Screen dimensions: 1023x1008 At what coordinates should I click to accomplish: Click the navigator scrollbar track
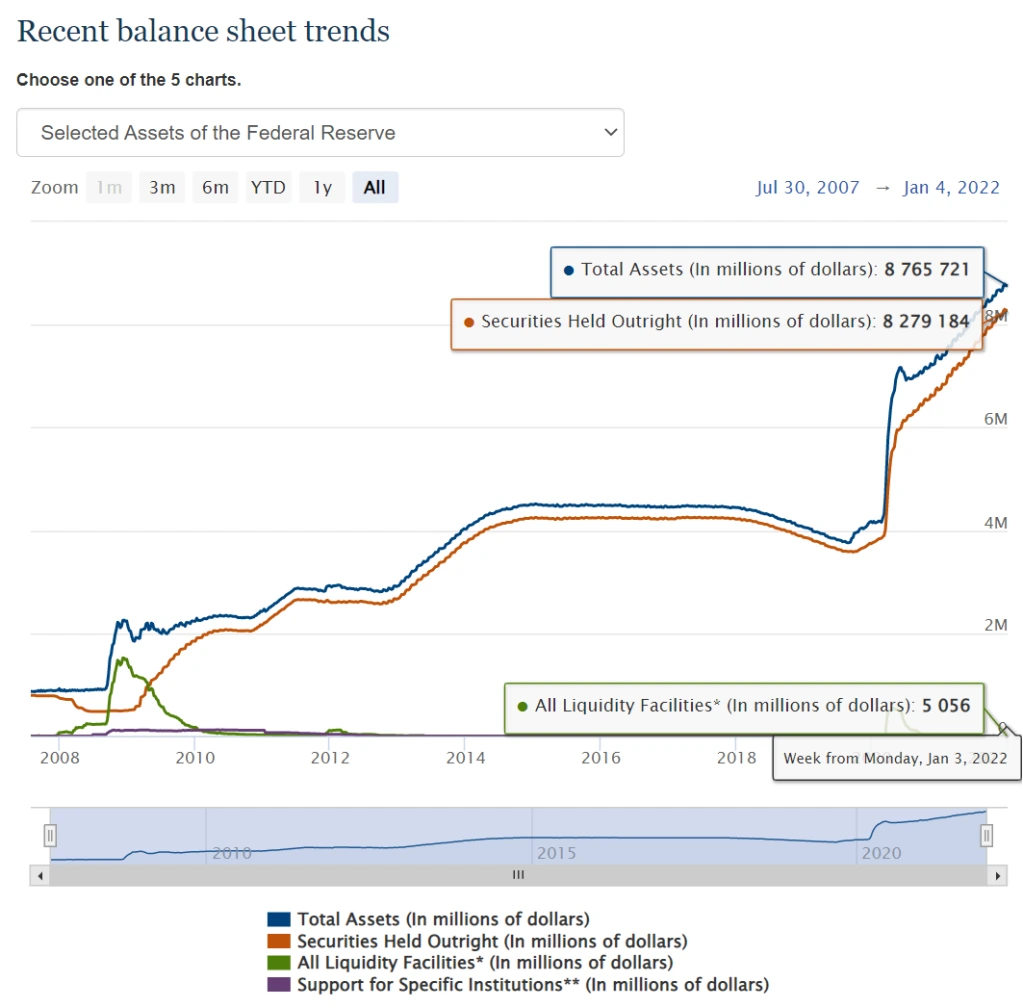pyautogui.click(x=518, y=874)
